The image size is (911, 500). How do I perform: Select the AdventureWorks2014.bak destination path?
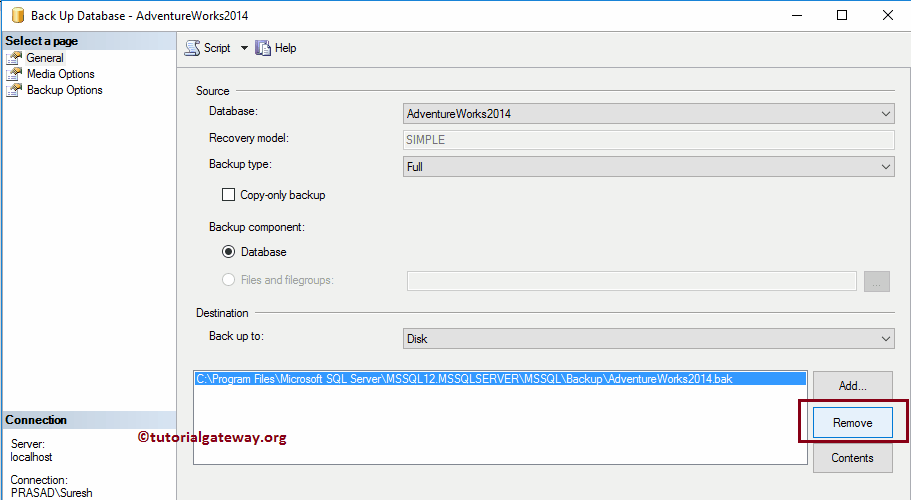pos(500,379)
